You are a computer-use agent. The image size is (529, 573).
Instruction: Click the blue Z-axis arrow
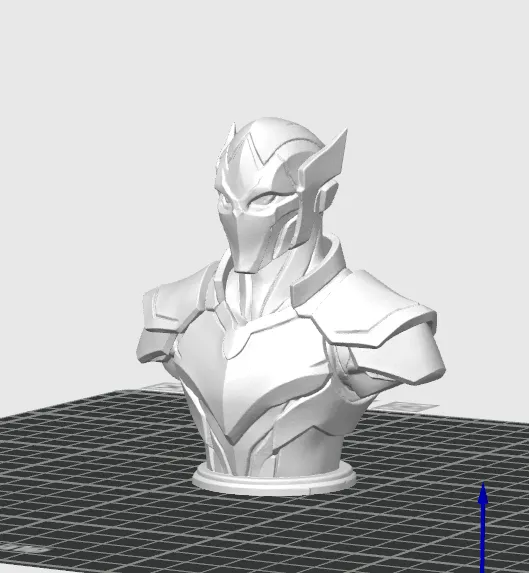483,528
